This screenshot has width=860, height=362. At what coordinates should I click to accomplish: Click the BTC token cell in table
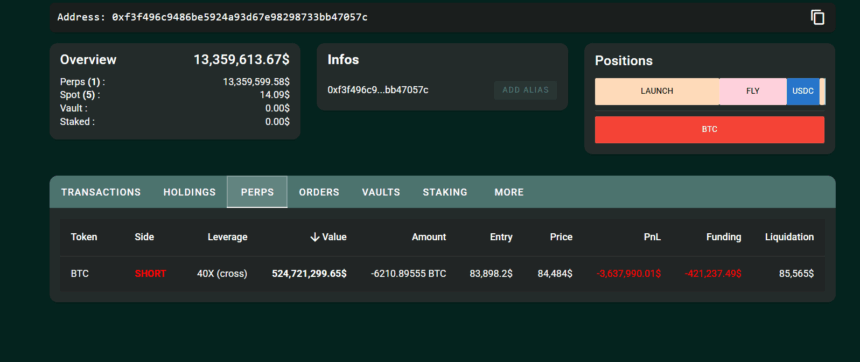pos(80,273)
